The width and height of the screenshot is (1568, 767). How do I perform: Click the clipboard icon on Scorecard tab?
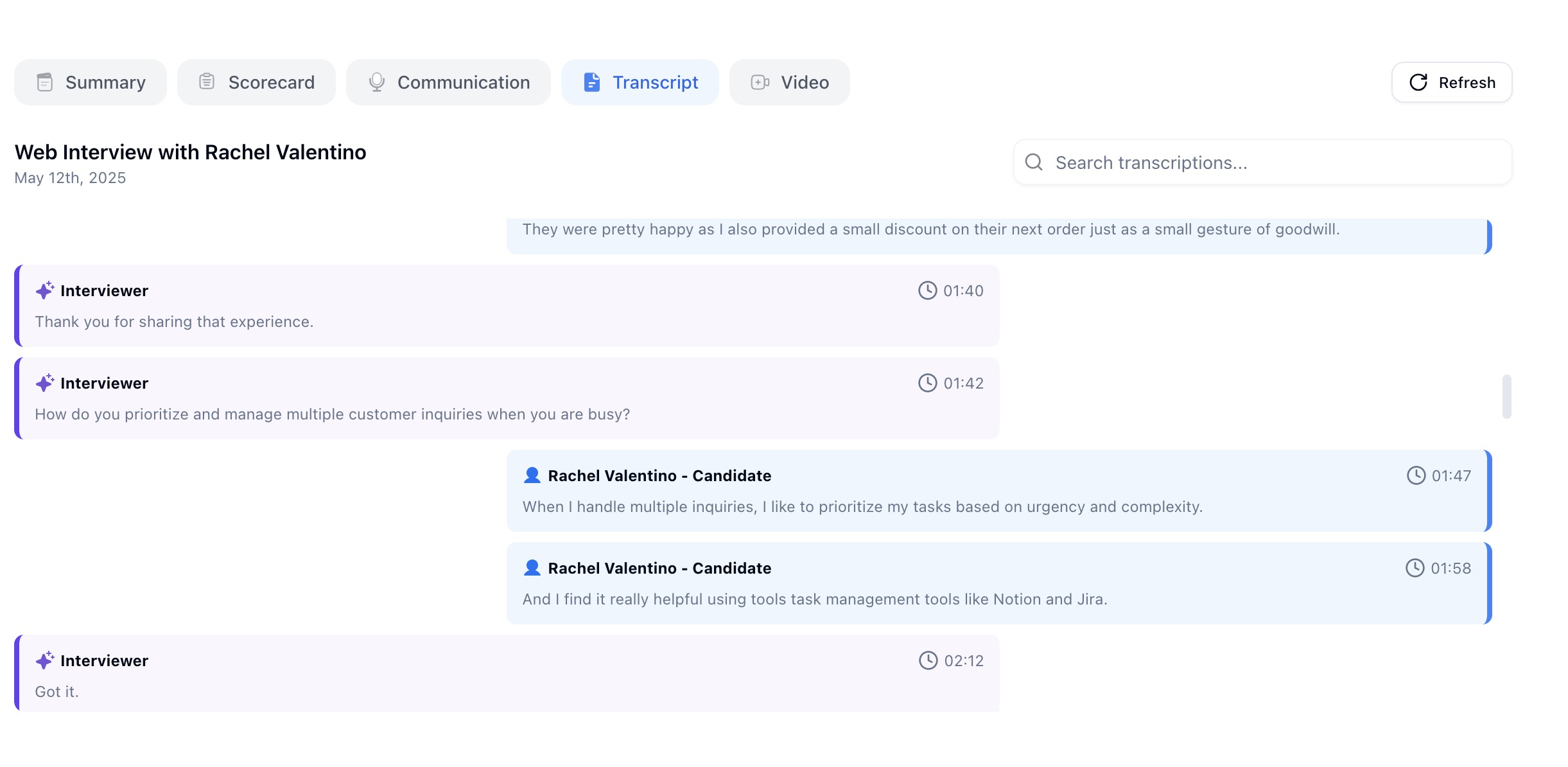point(207,82)
